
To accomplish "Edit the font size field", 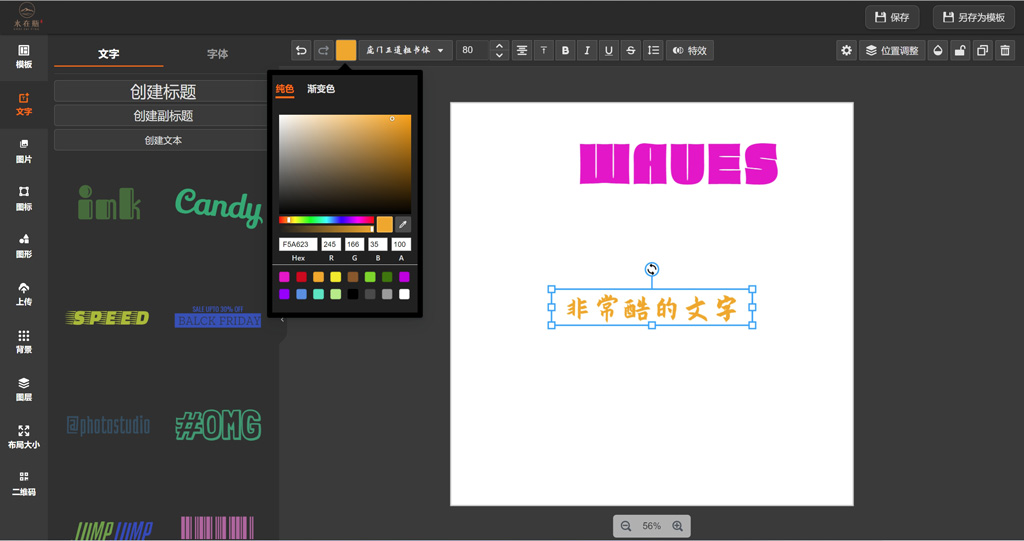I will (x=473, y=50).
